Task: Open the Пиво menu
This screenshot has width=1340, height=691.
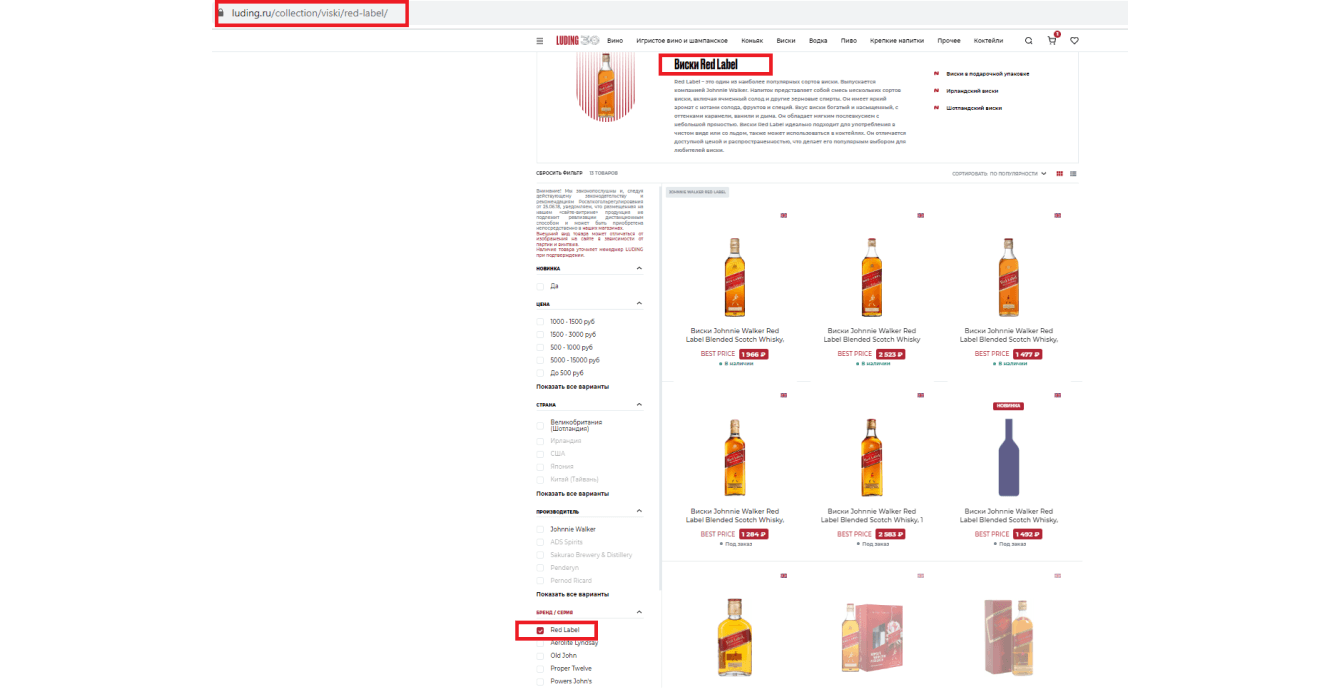Action: point(849,41)
